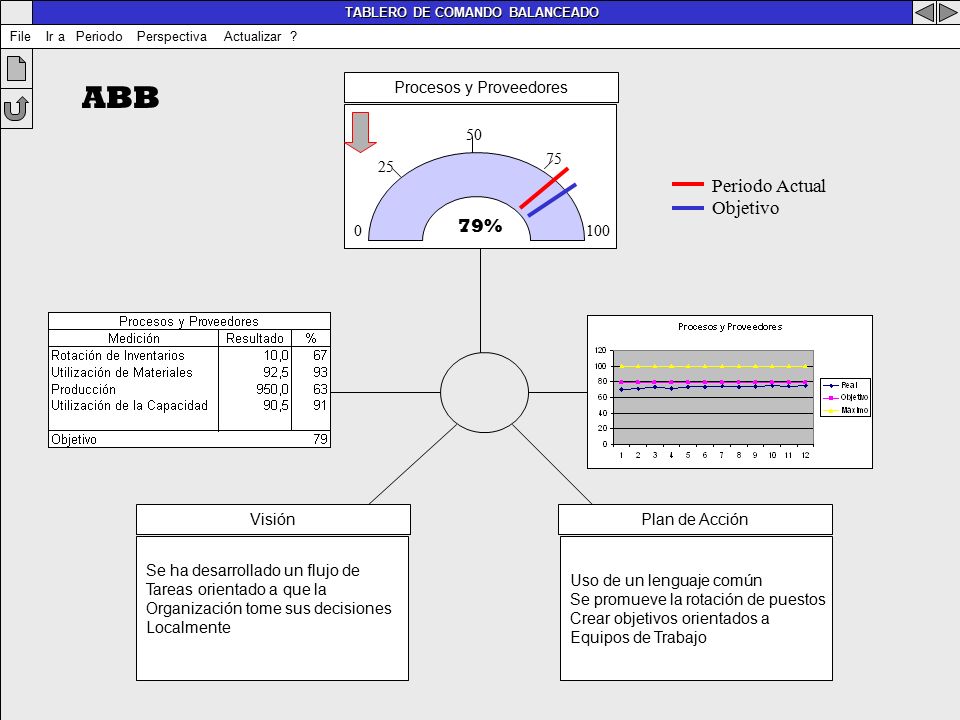
Task: Click the Producción row
Action: (x=189, y=389)
